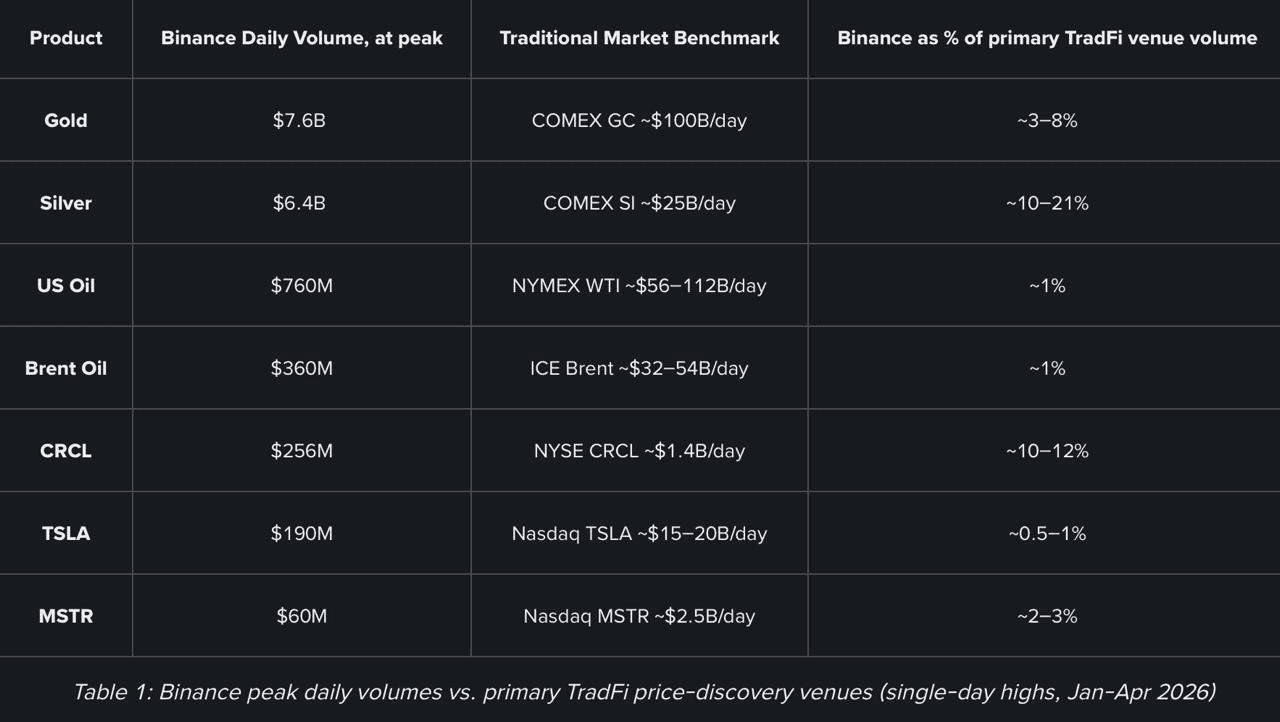Click the $6.4B Silver volume cell

click(x=299, y=203)
